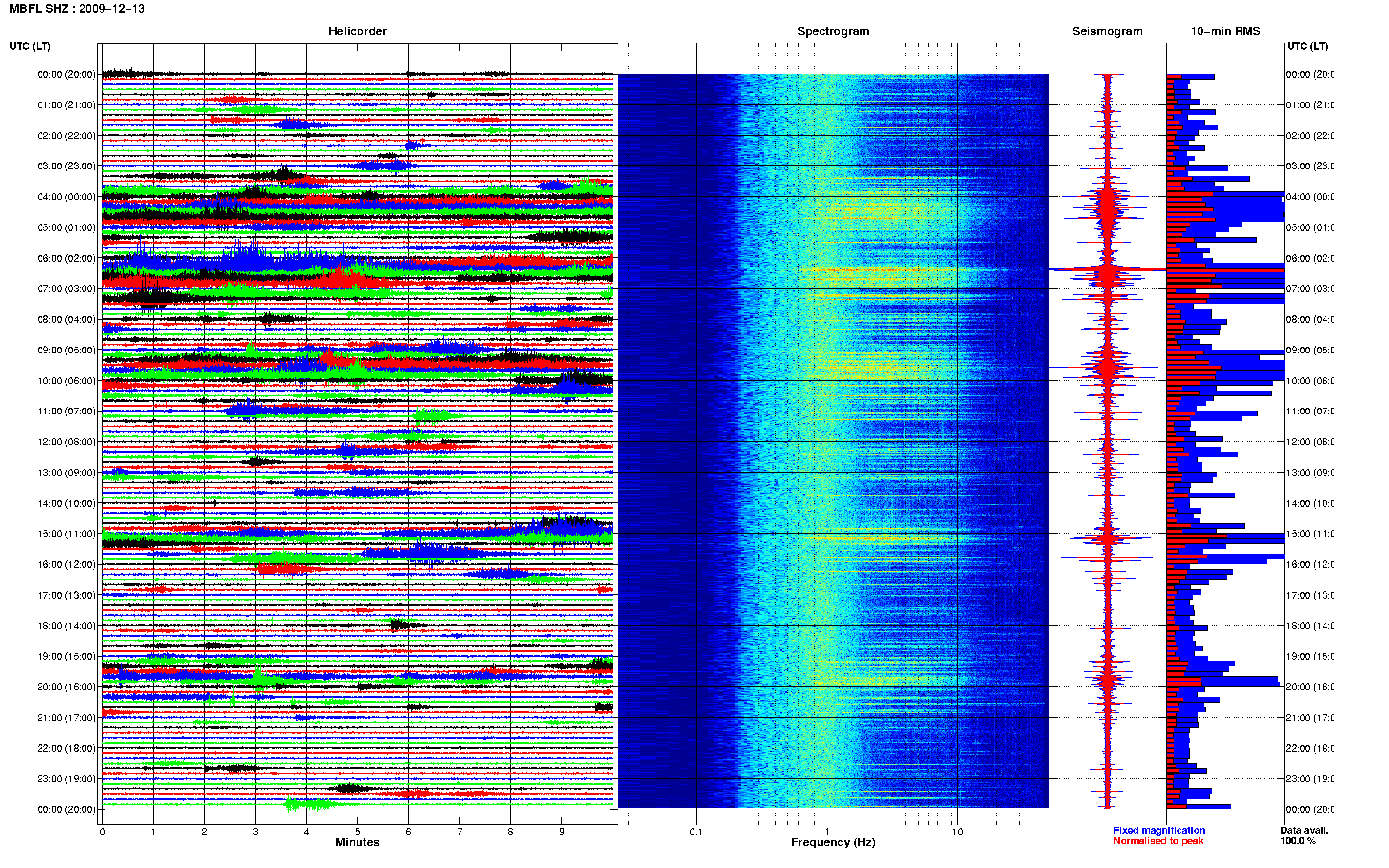This screenshot has width=1389, height=868.
Task: Select the left 16:00 (12:00) time label
Action: coord(66,564)
